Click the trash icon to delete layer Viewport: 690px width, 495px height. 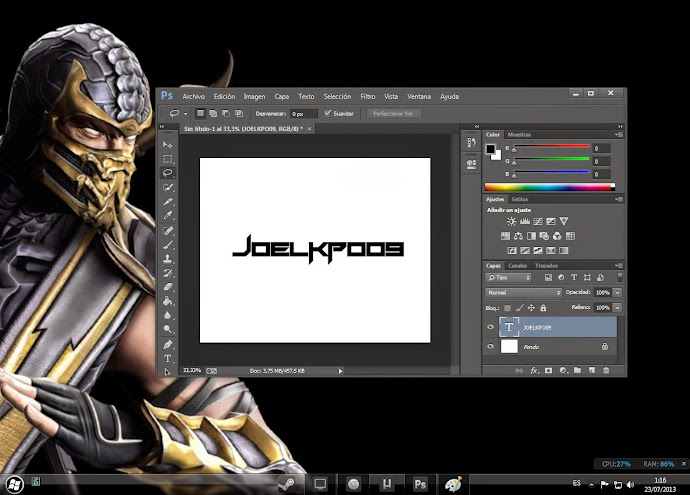[x=605, y=370]
